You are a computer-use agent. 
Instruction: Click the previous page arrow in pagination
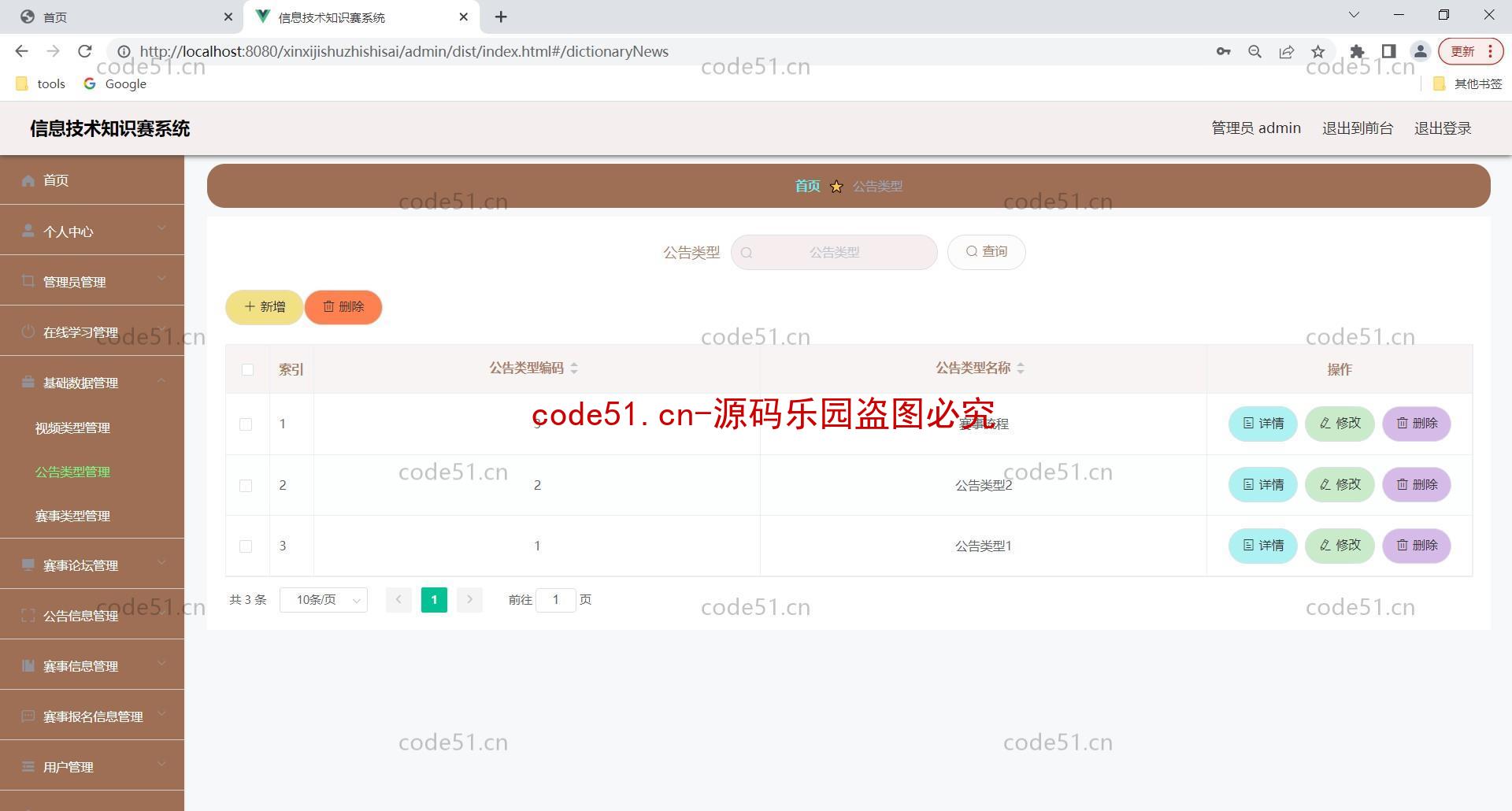click(398, 600)
